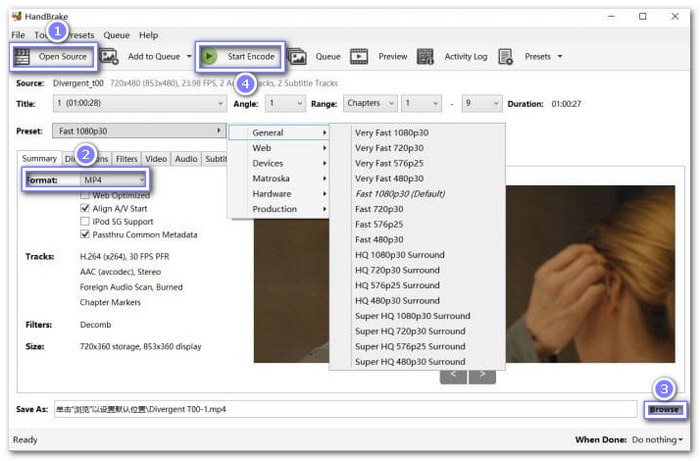
Task: Click the green Start Encode play icon
Action: 209,57
